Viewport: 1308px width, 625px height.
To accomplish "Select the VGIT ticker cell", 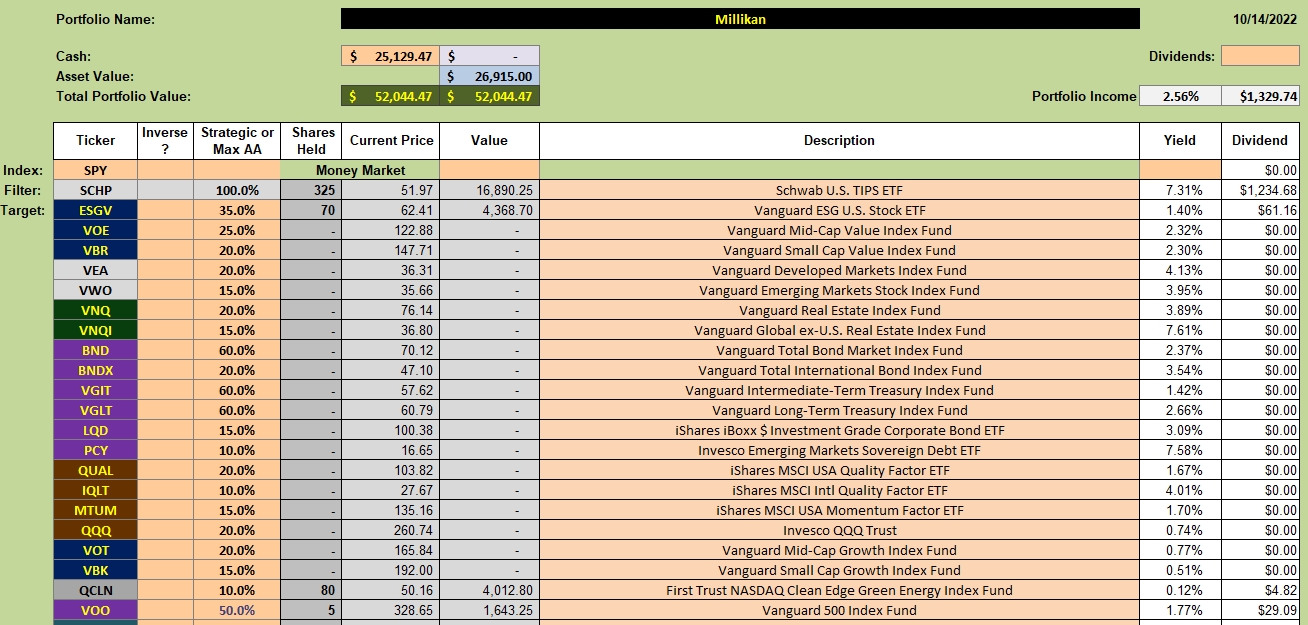I will [x=96, y=390].
